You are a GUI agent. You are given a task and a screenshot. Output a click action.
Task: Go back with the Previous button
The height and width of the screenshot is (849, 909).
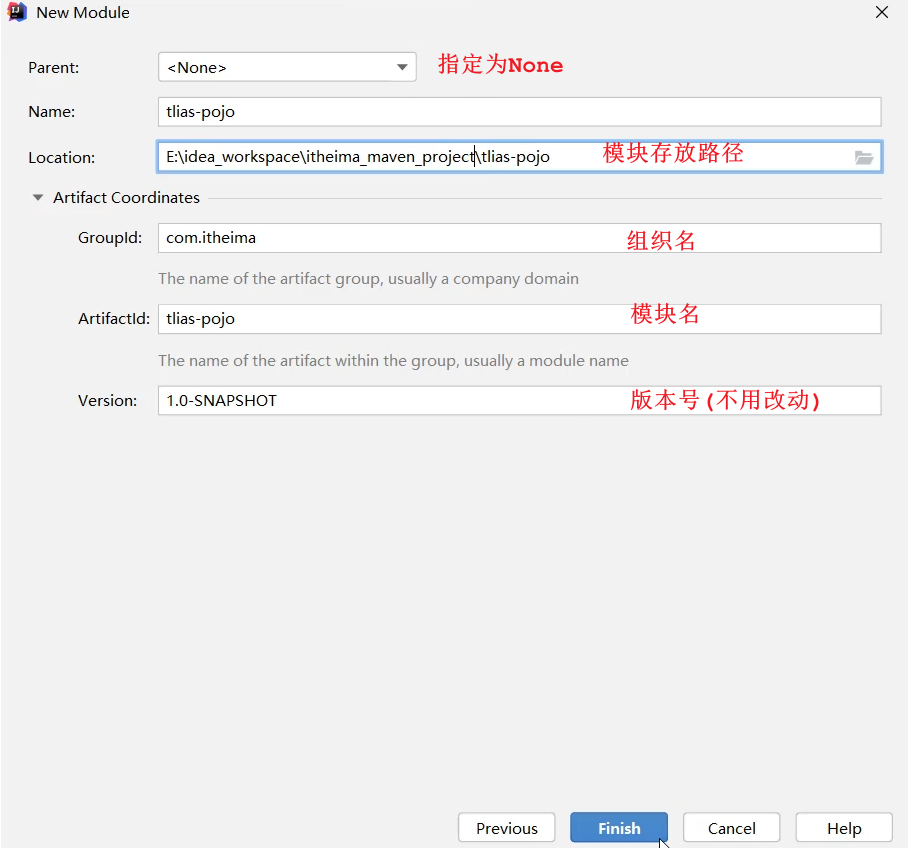coord(506,828)
